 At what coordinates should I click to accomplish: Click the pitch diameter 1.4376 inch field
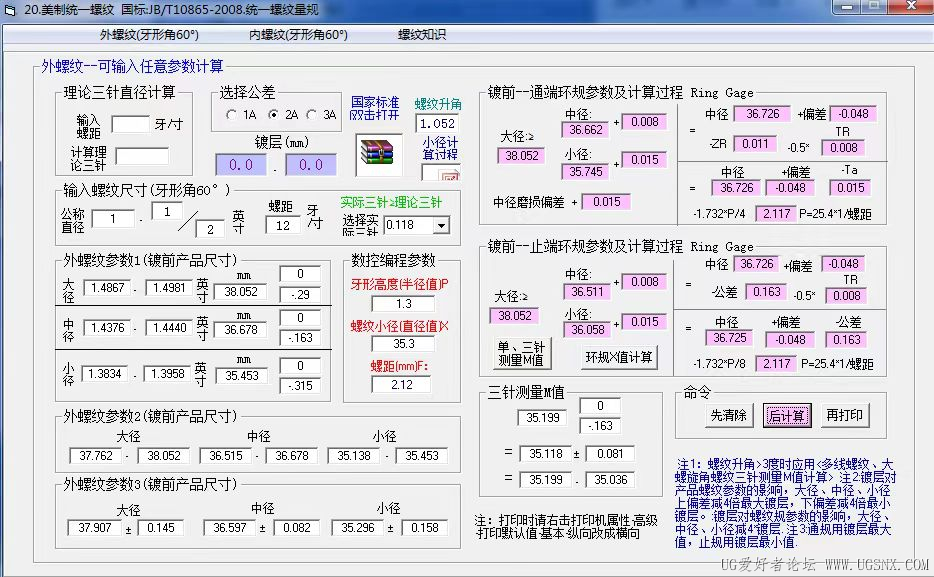(x=107, y=328)
